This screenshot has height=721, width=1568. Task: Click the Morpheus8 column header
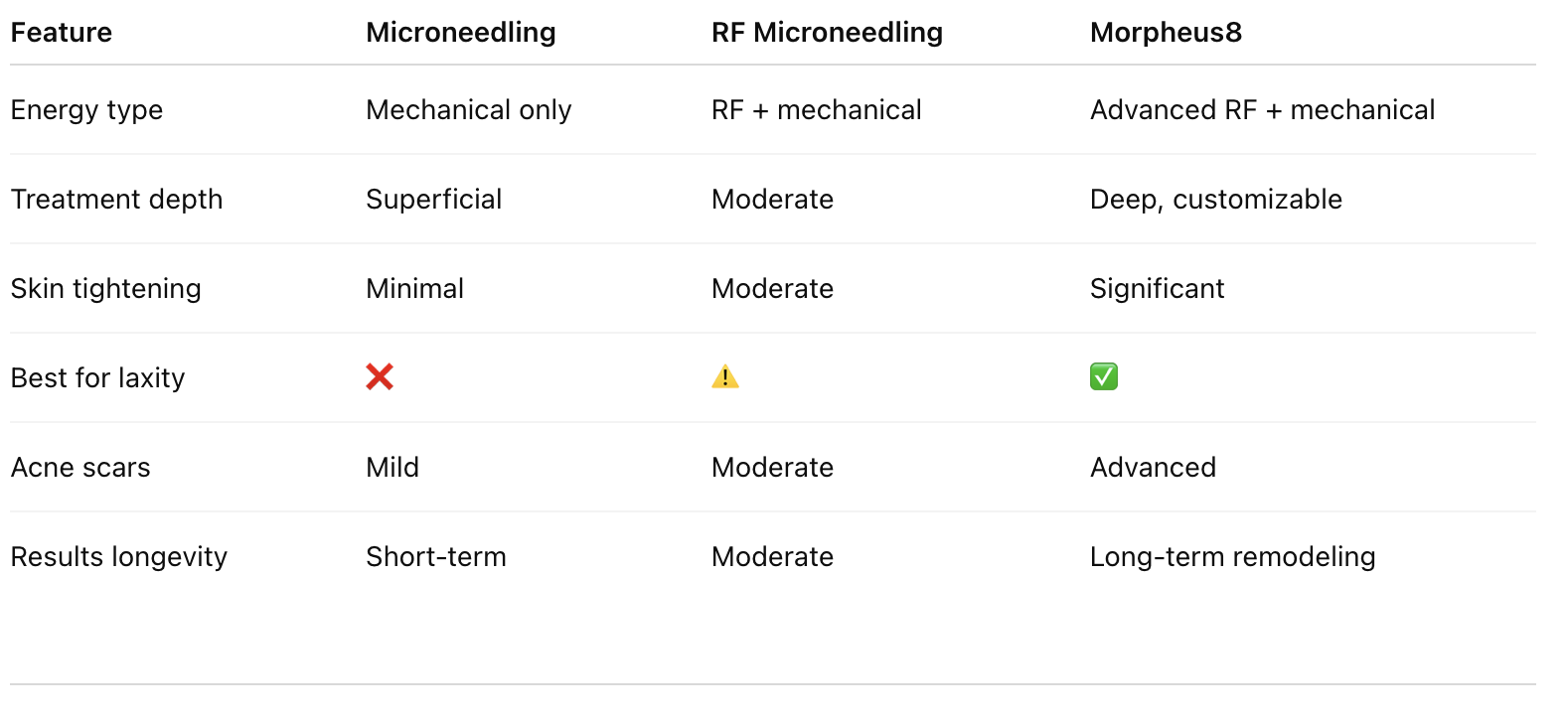click(1167, 33)
